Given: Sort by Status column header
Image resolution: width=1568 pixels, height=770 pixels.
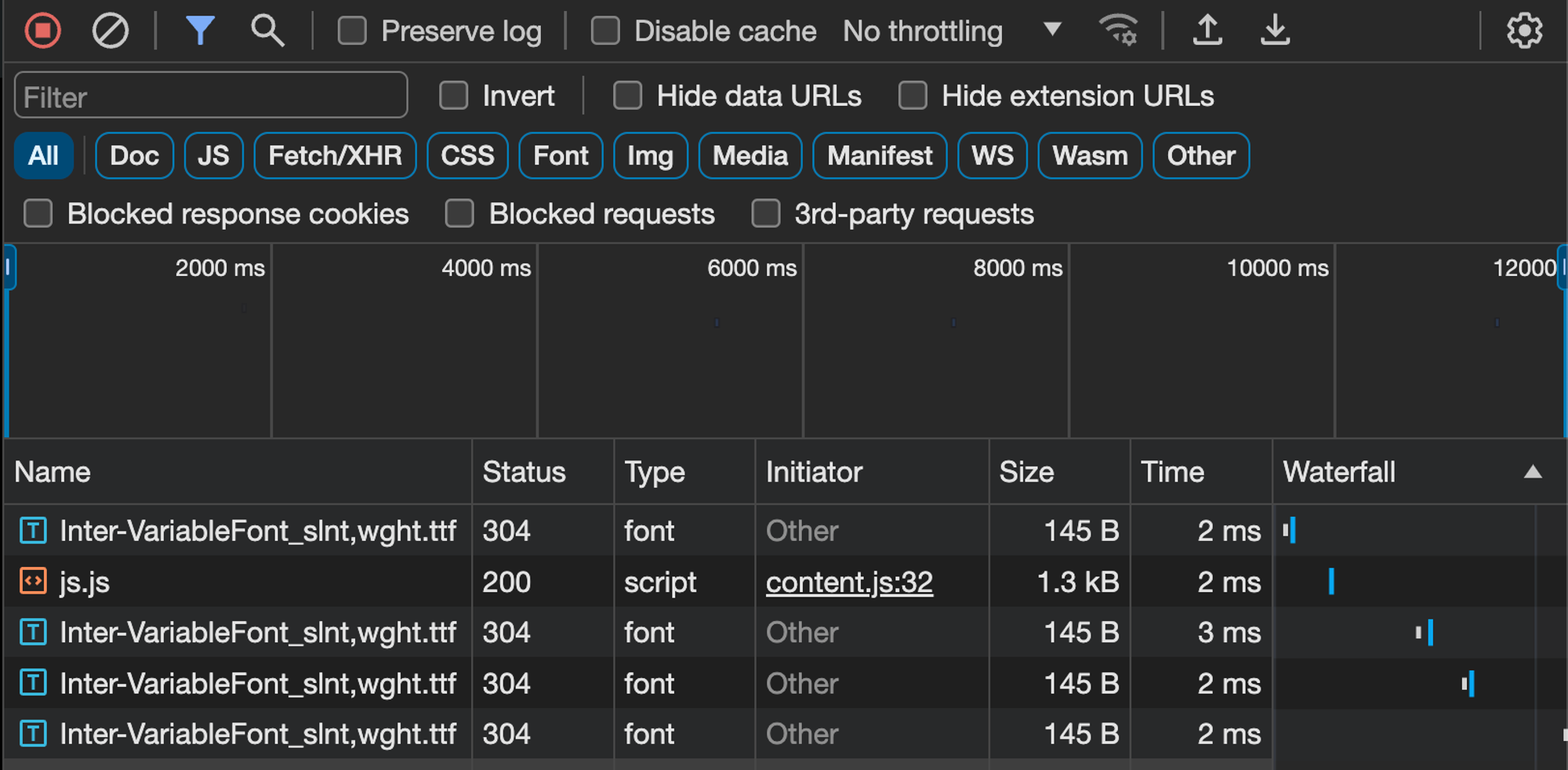Looking at the screenshot, I should coord(543,472).
